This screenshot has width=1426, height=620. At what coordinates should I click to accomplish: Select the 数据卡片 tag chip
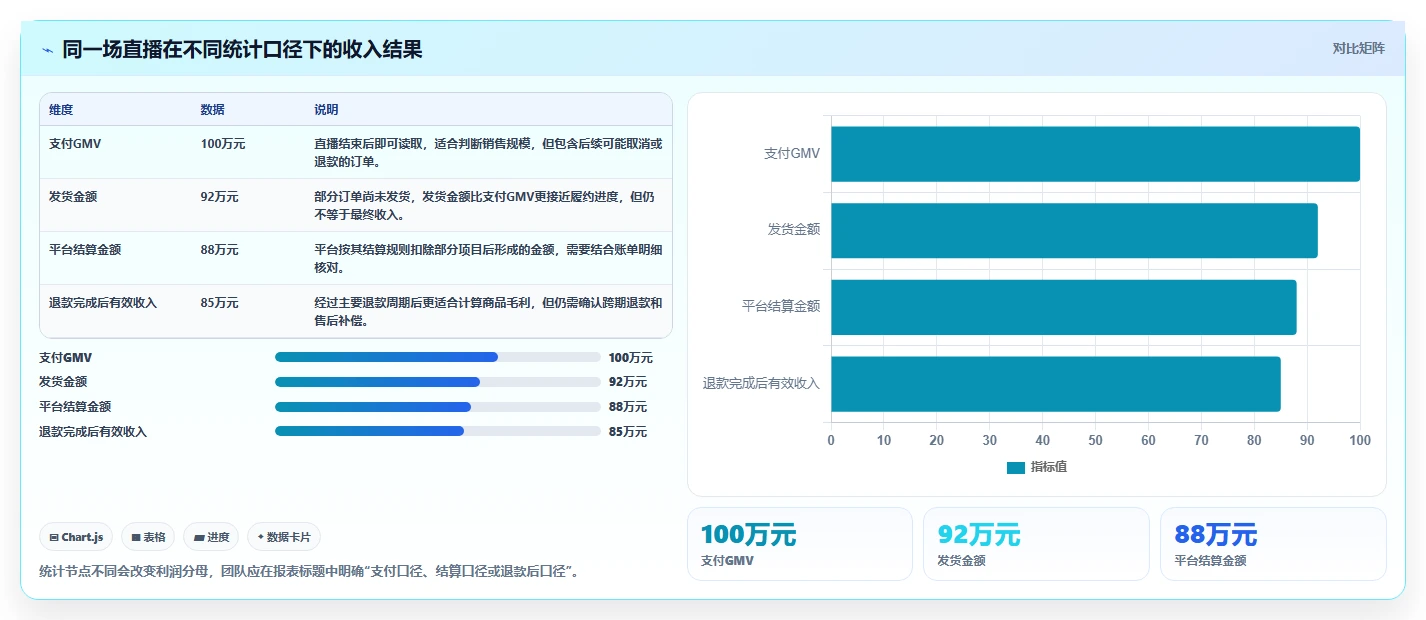click(x=284, y=537)
